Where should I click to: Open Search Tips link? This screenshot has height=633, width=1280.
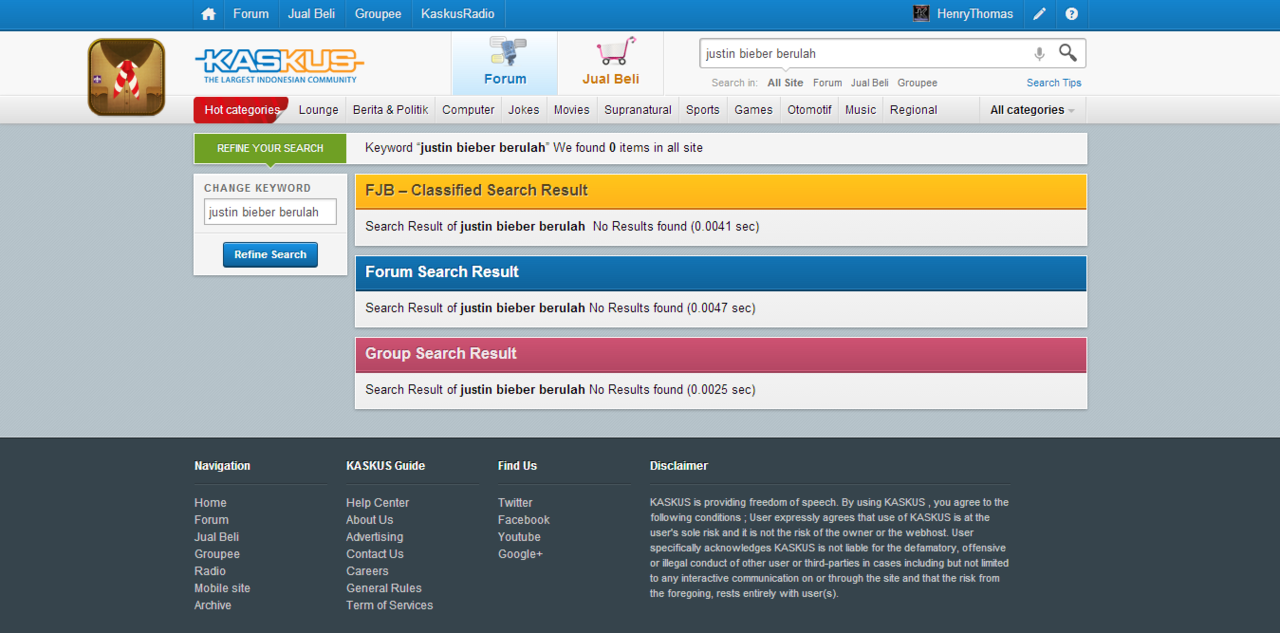pos(1054,83)
